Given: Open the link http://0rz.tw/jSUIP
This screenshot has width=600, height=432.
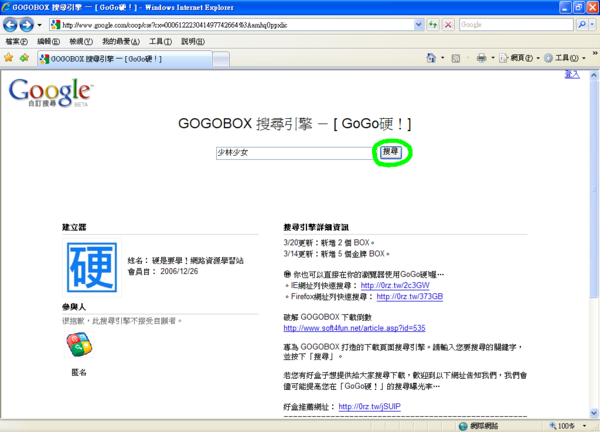Looking at the screenshot, I should 369,406.
